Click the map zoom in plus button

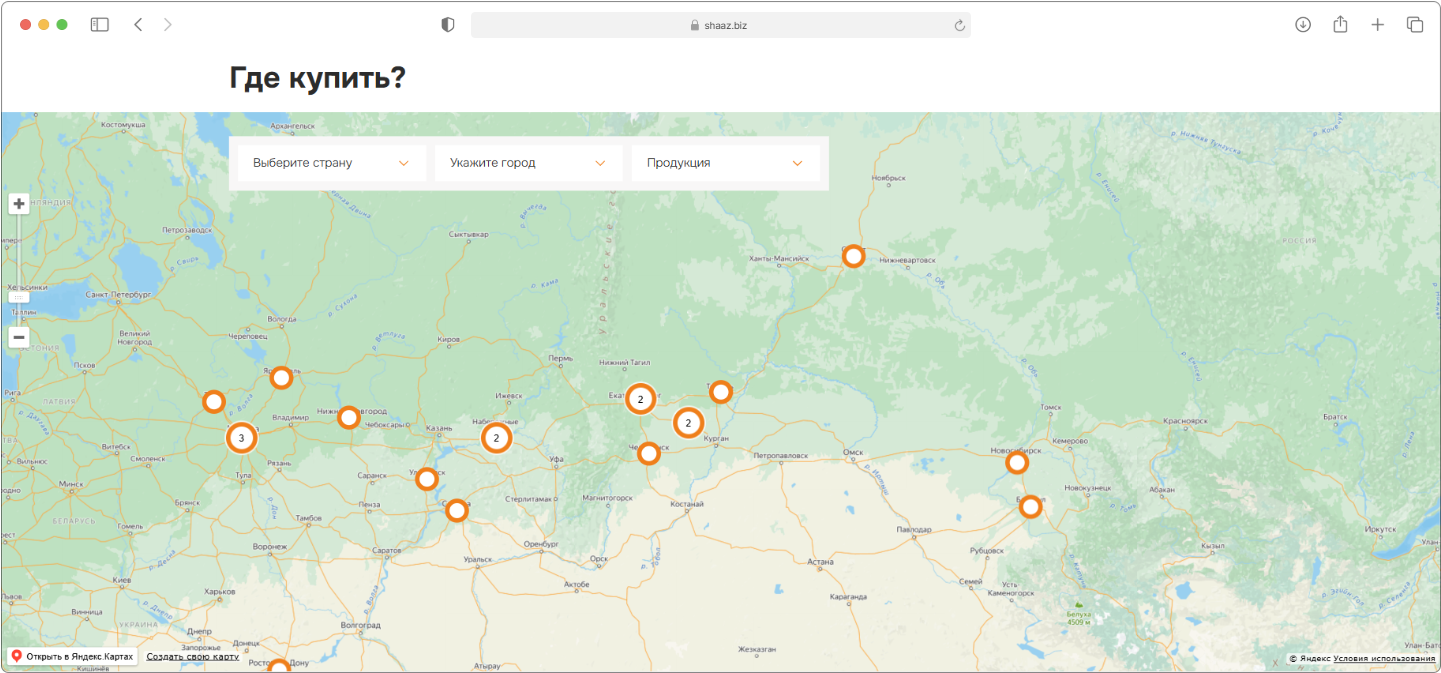(x=19, y=204)
